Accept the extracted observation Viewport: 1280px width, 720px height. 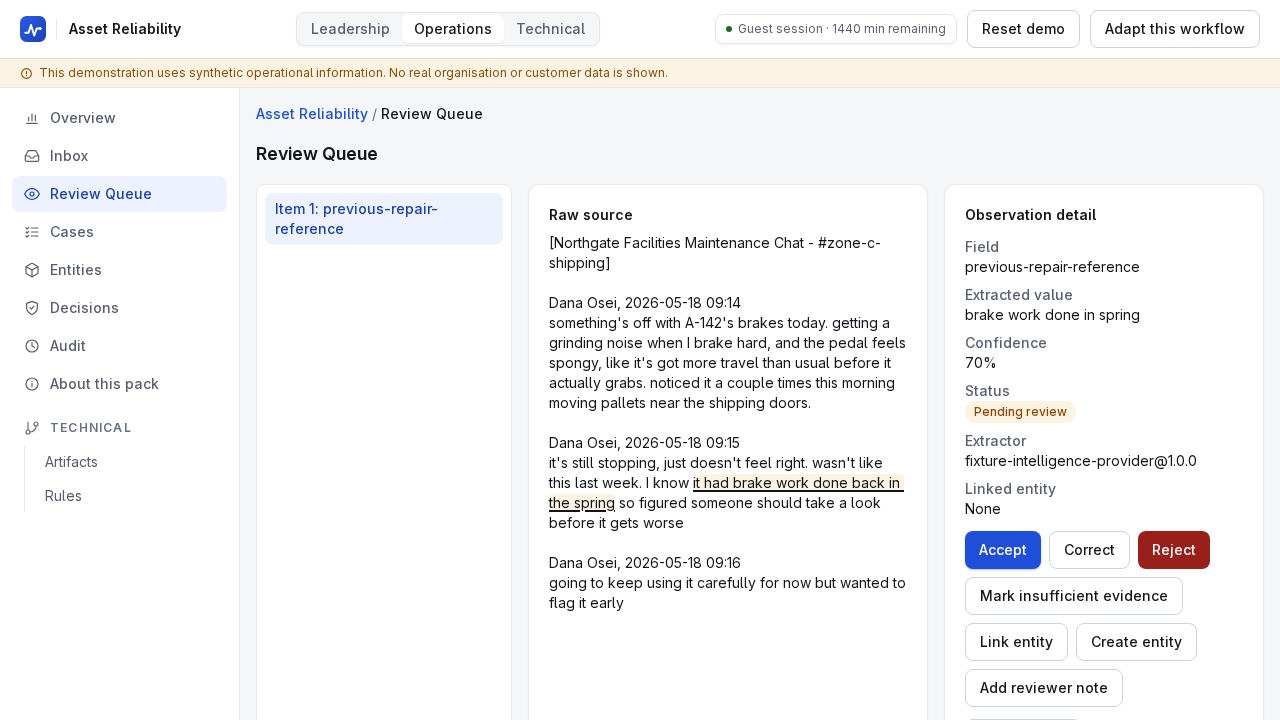(1003, 550)
